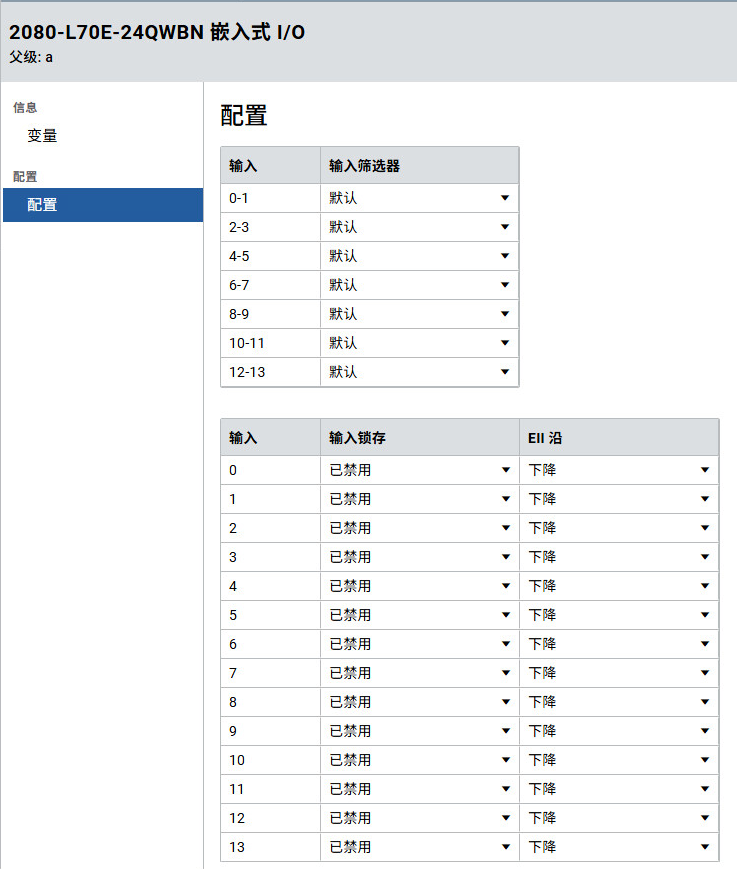This screenshot has height=869, width=737.
Task: Click the 12-13 input range cell
Action: [270, 372]
